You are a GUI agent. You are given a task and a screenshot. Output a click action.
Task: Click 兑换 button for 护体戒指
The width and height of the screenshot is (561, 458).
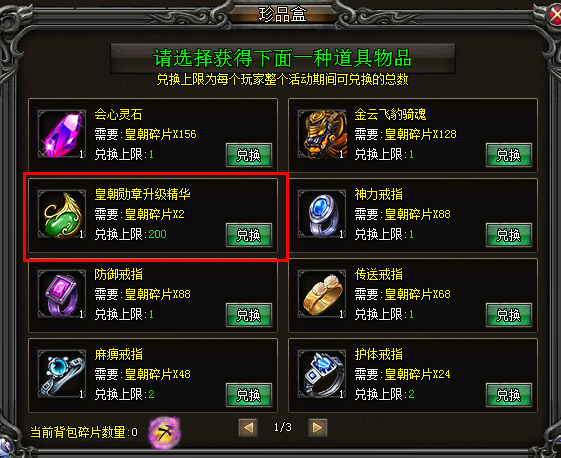[x=508, y=395]
